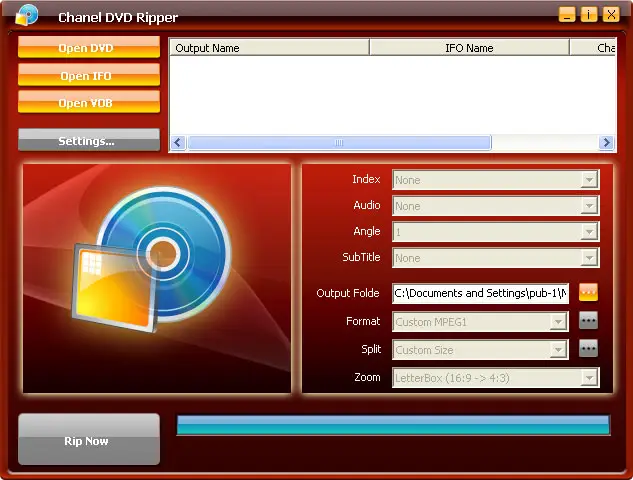Click the Open VOB button

click(89, 103)
